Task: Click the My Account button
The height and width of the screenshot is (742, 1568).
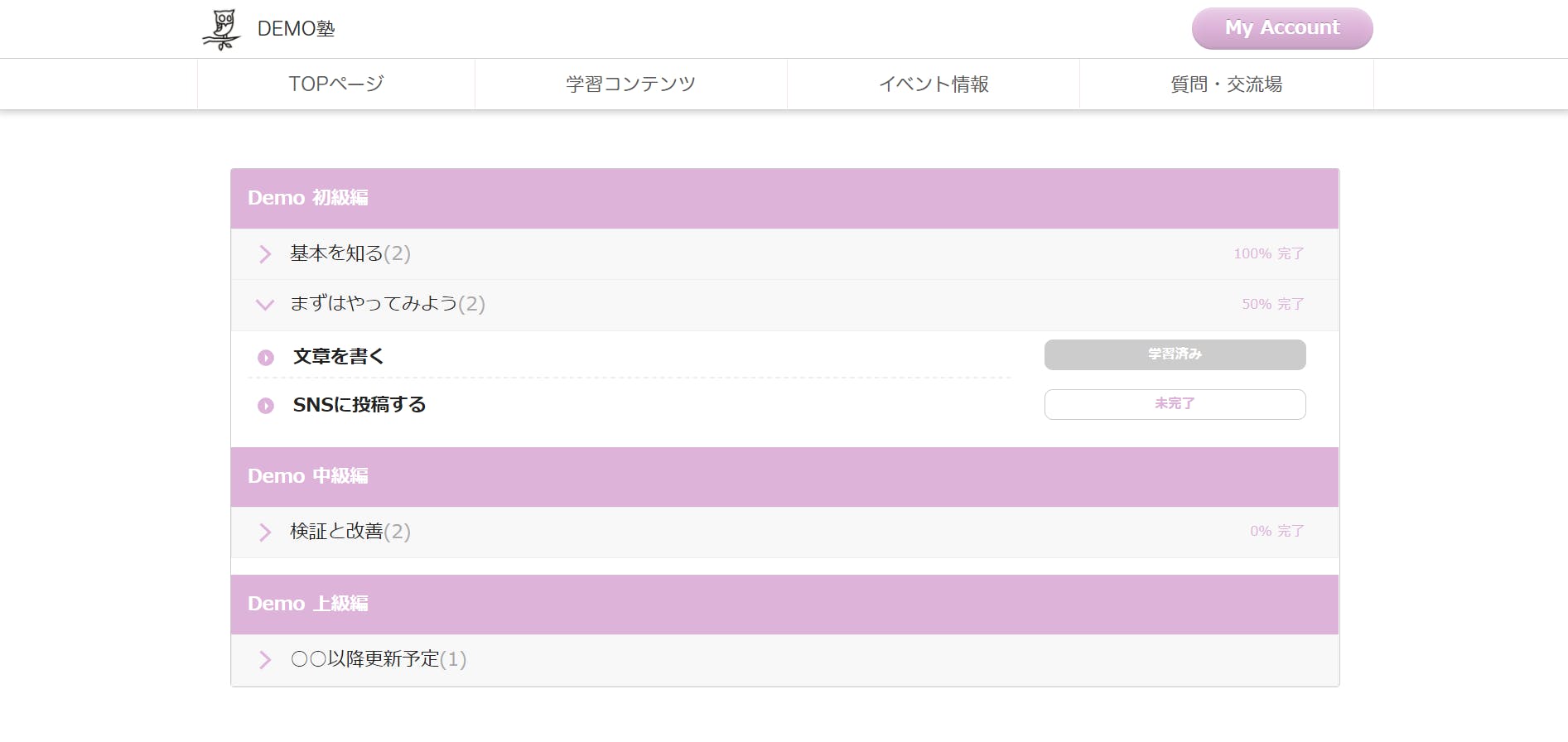Action: point(1282,28)
